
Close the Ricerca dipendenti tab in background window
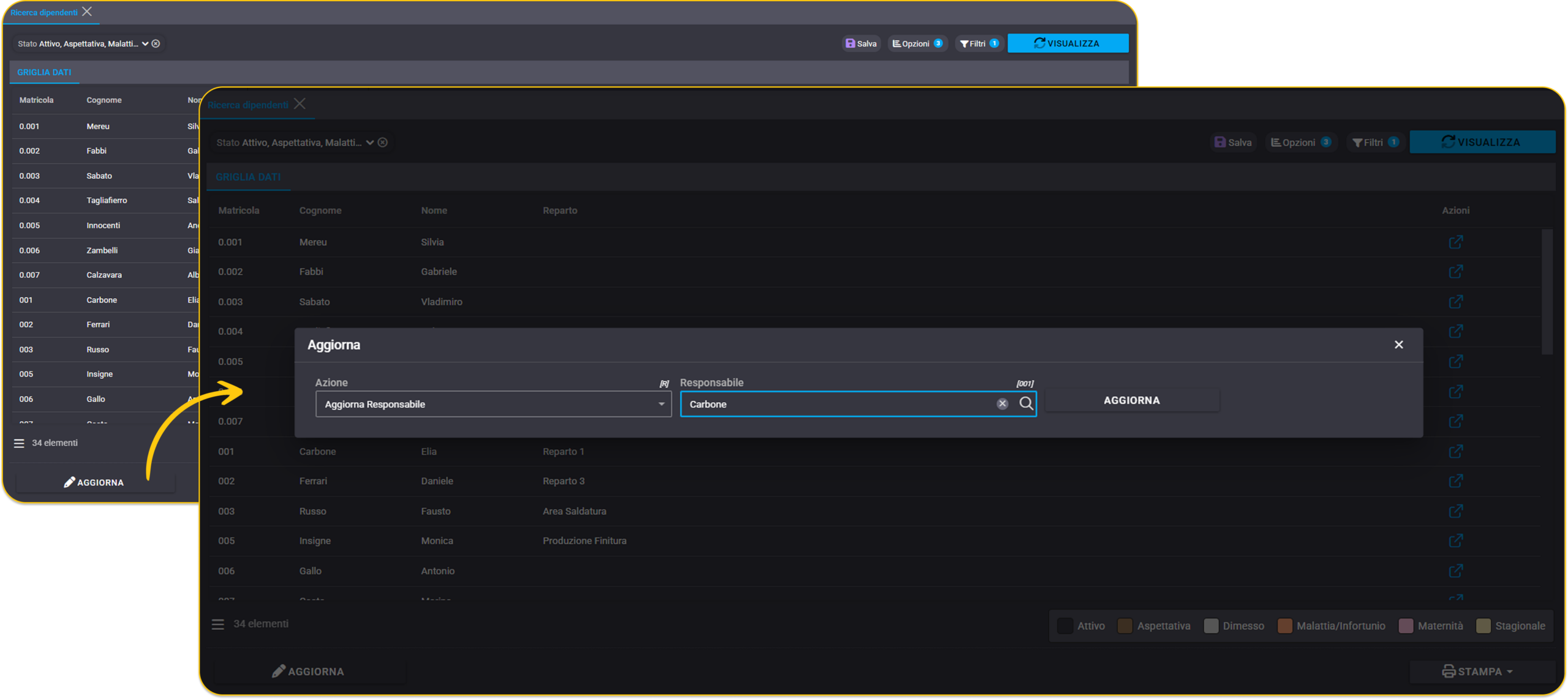[x=87, y=12]
